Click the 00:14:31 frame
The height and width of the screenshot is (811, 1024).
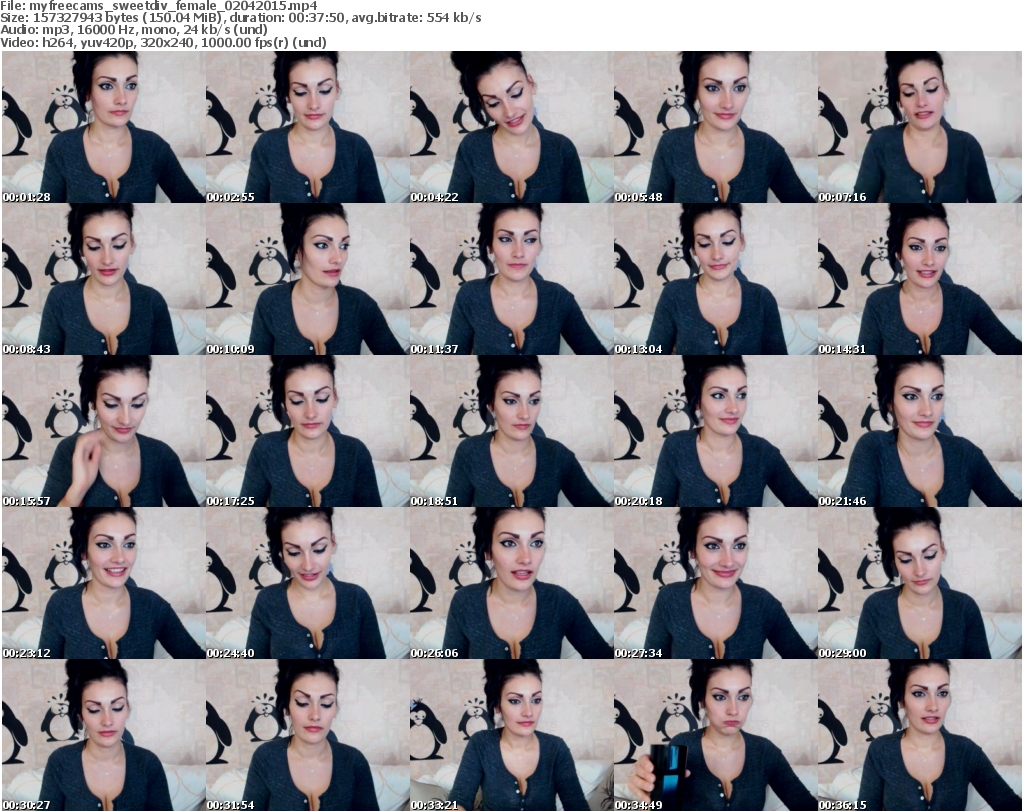click(x=920, y=279)
